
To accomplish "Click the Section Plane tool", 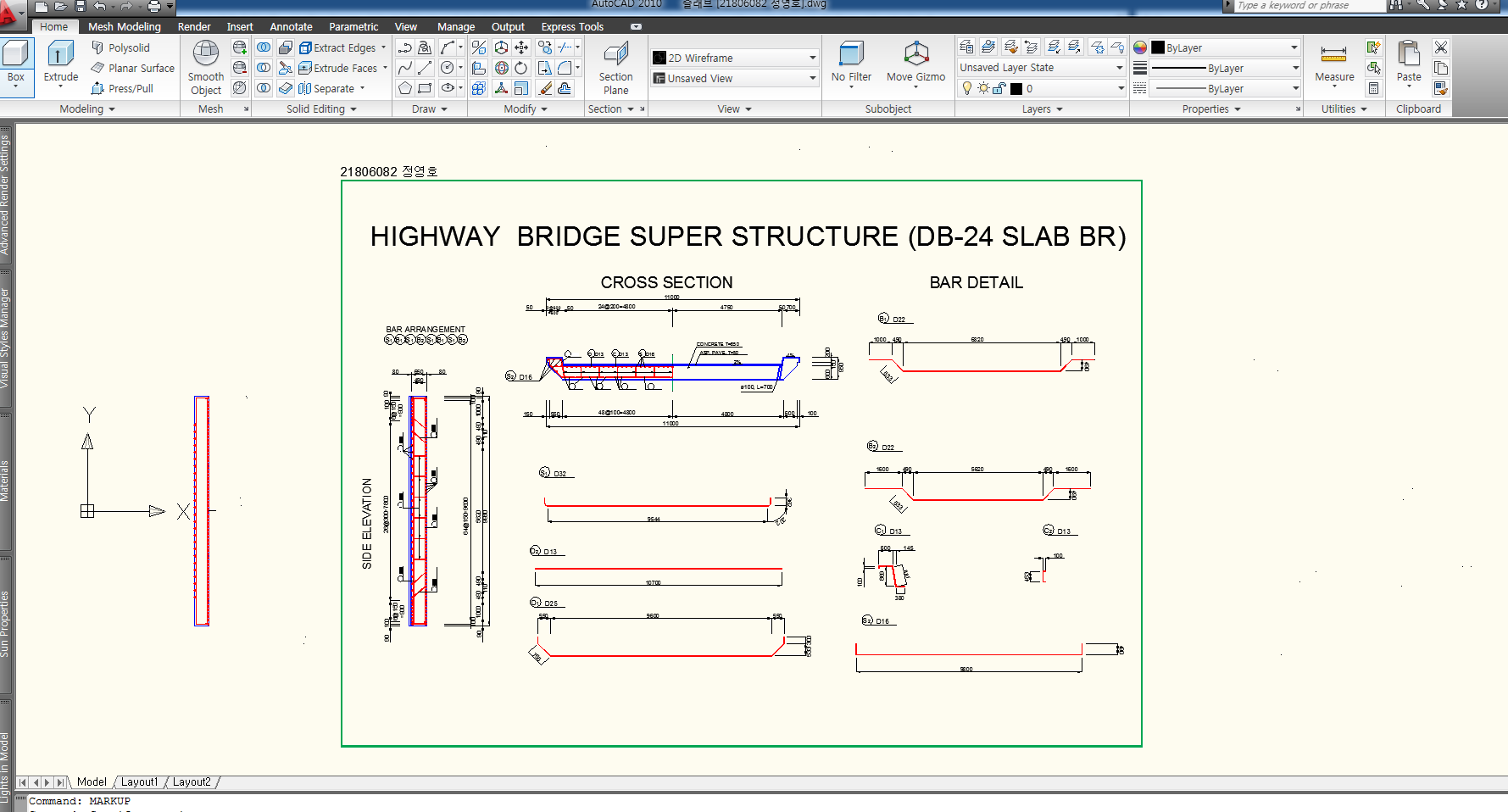I will [615, 68].
